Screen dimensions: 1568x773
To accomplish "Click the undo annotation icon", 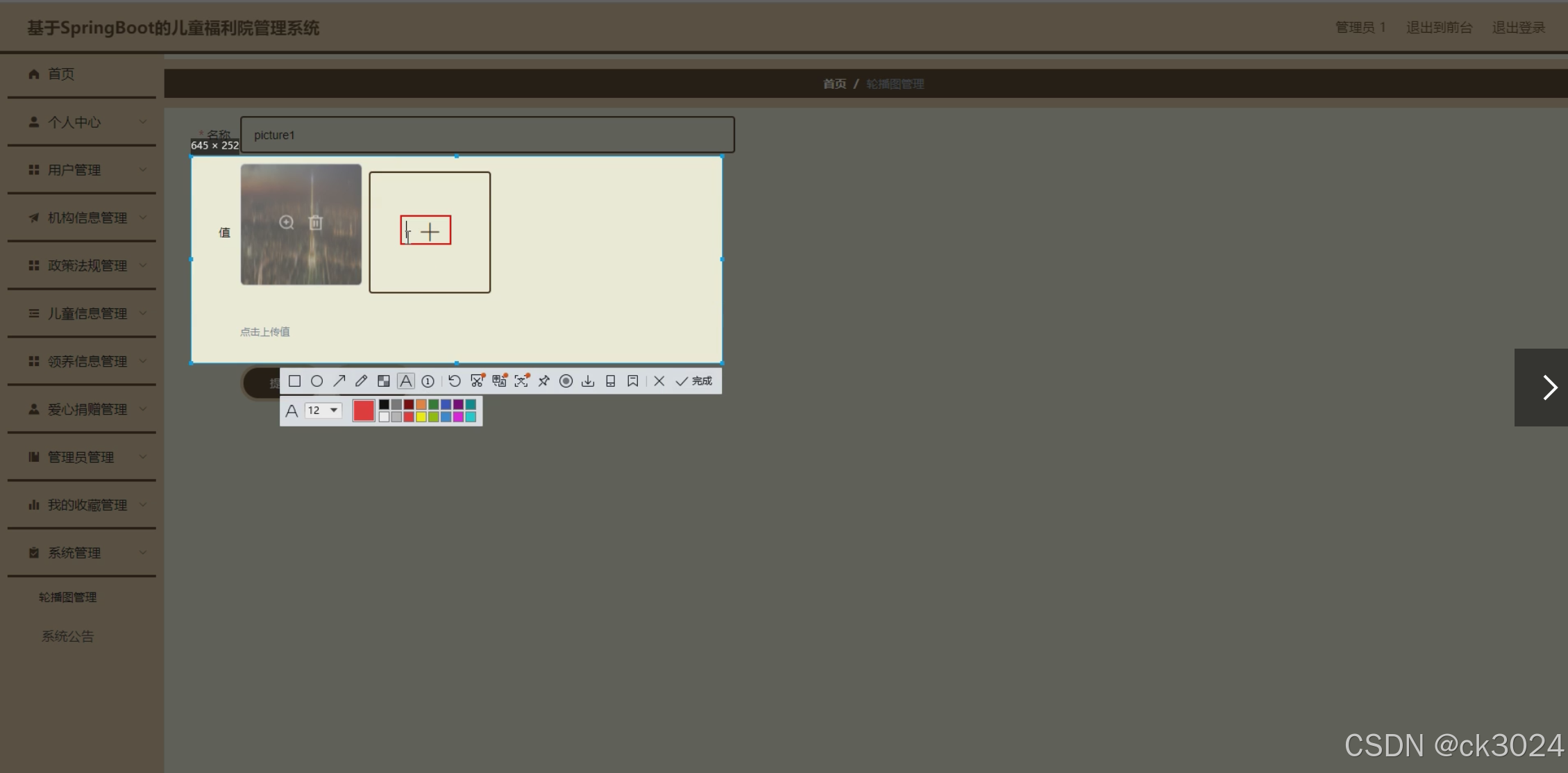I will pyautogui.click(x=454, y=381).
